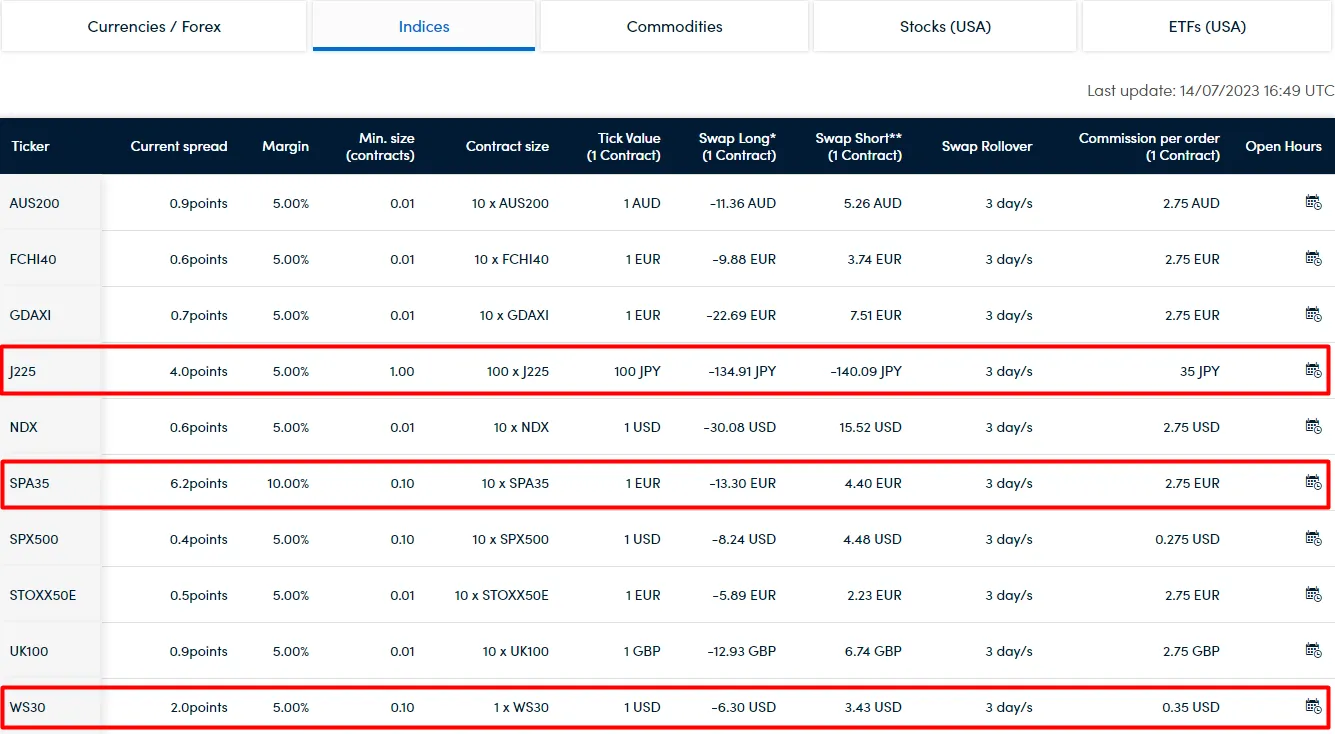Click the 100 x J225 contract size

pyautogui.click(x=518, y=371)
